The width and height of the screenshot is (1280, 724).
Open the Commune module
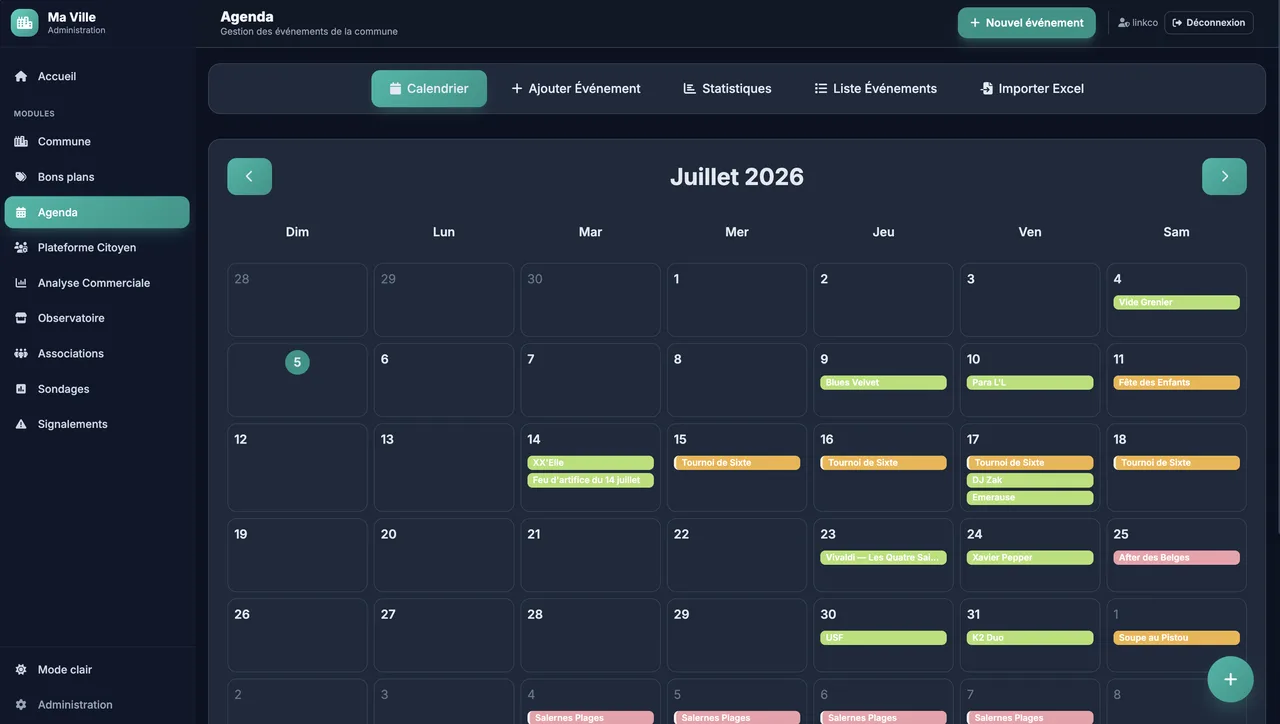[x=97, y=141]
